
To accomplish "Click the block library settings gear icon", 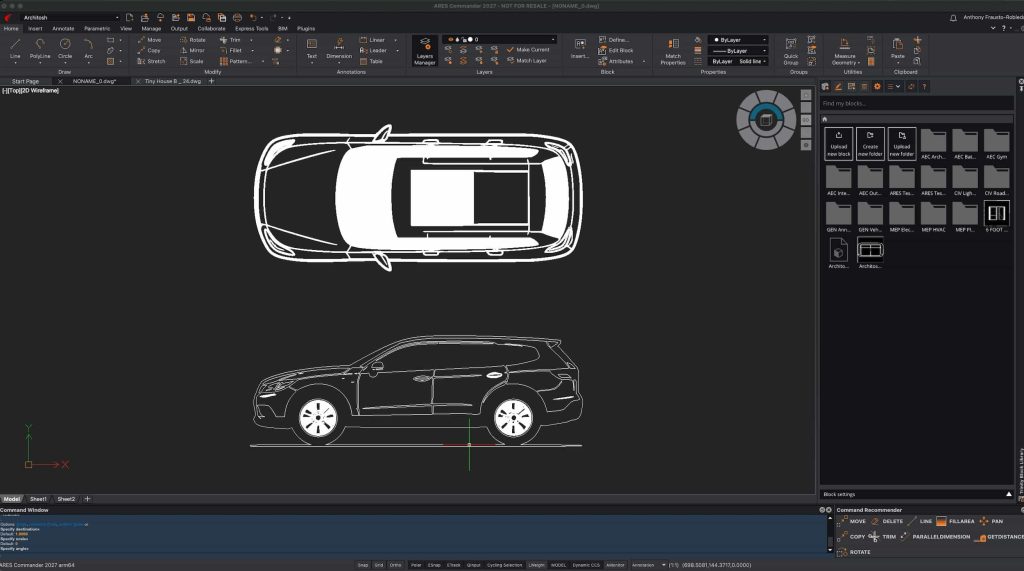I will (x=877, y=86).
